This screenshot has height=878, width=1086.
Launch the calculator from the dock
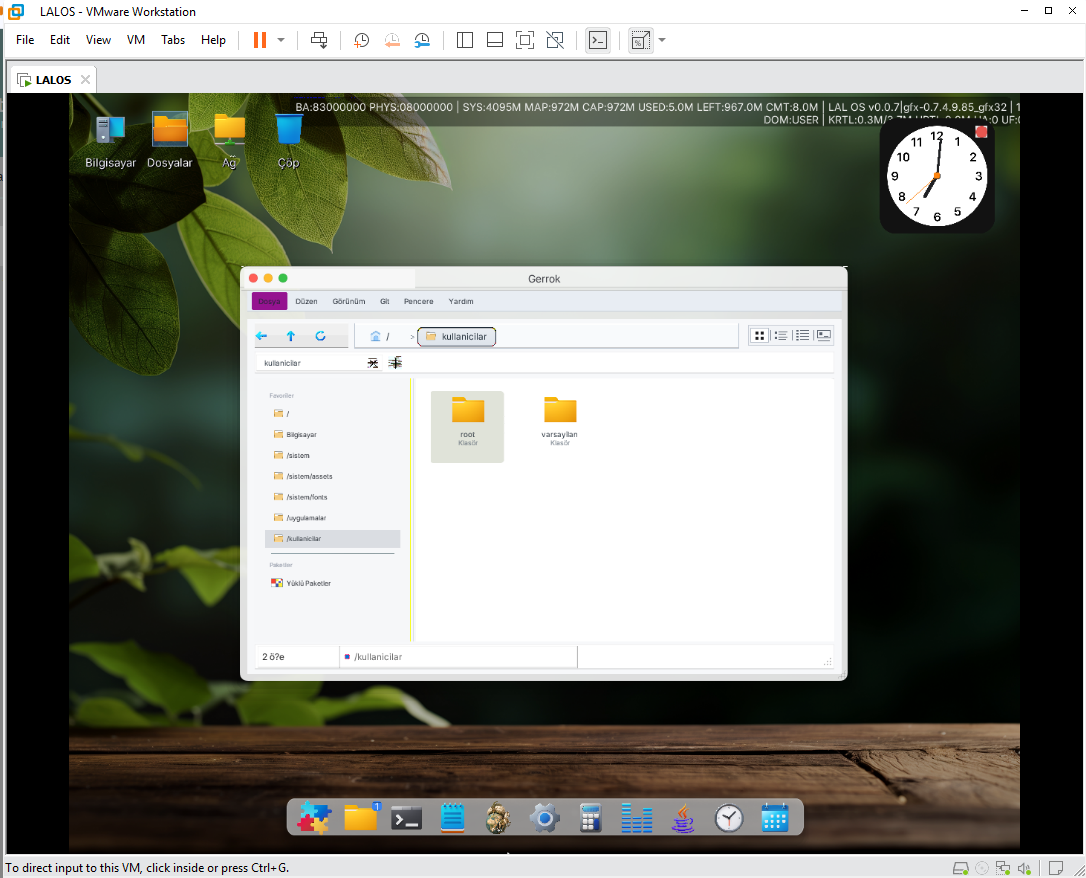pos(590,818)
